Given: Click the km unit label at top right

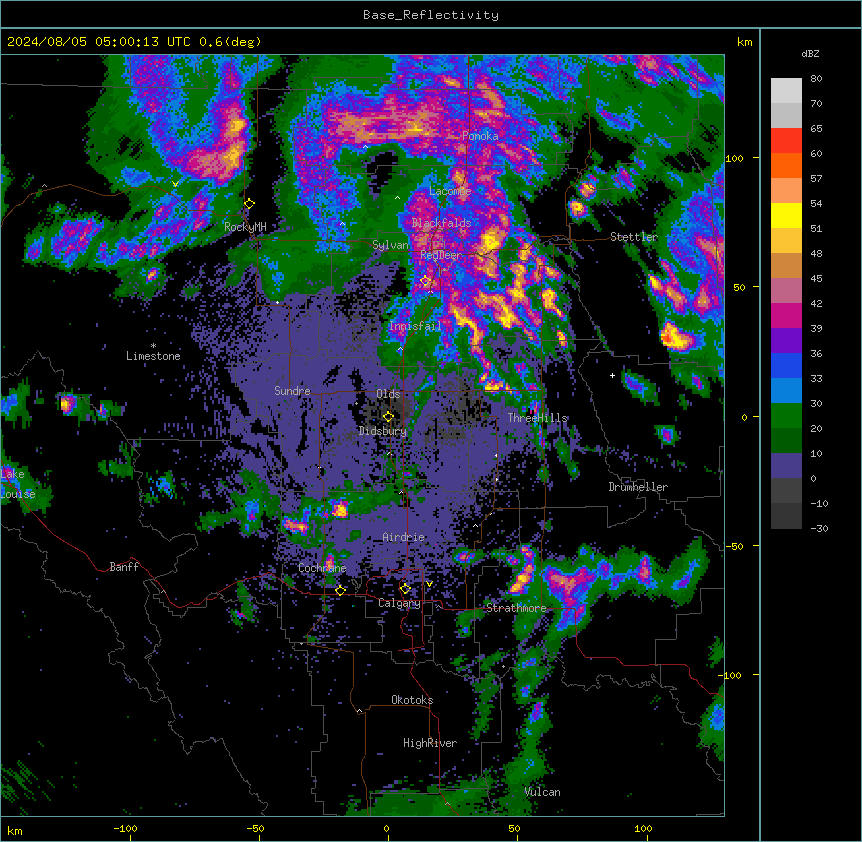Looking at the screenshot, I should coord(745,42).
